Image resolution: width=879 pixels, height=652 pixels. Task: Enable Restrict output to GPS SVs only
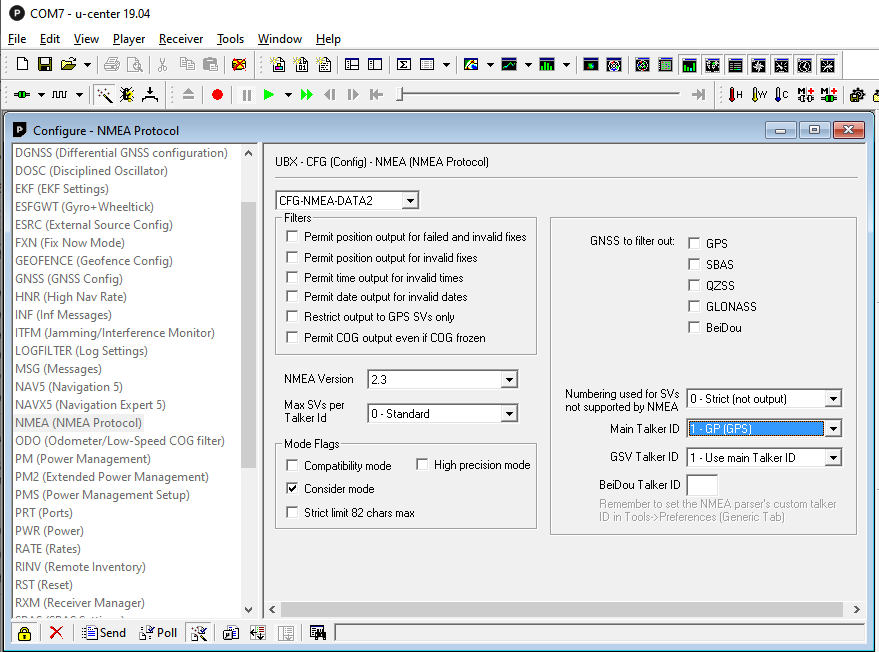[x=292, y=317]
